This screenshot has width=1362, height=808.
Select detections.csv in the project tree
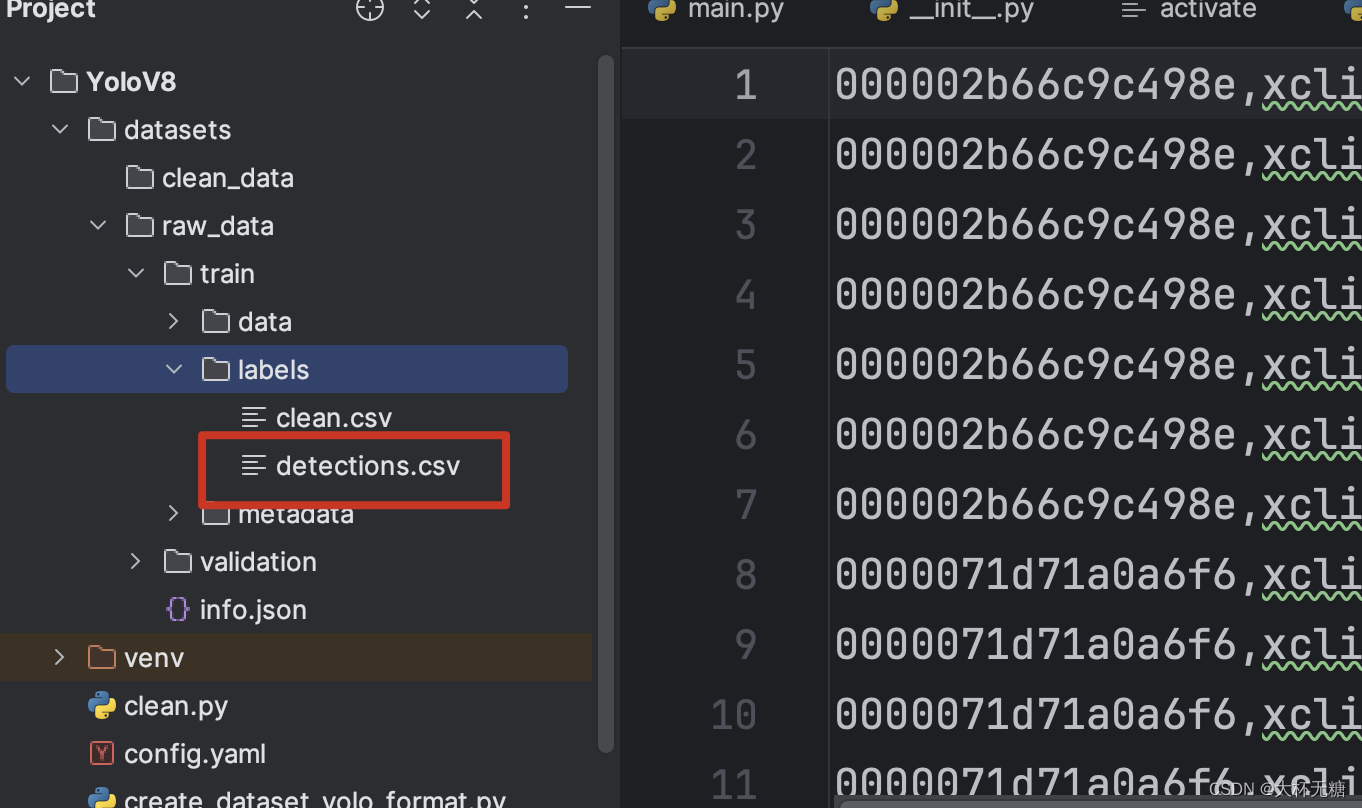click(367, 466)
